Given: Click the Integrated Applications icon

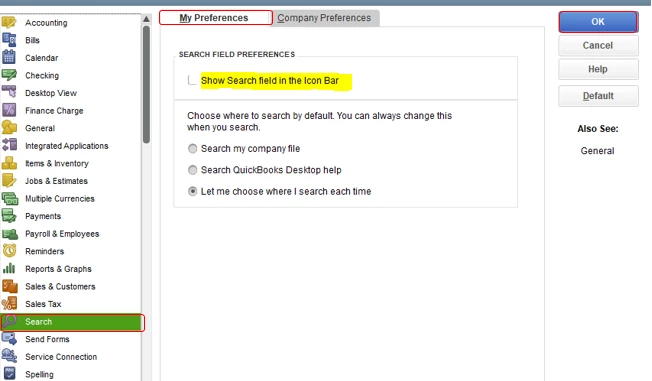Looking at the screenshot, I should pyautogui.click(x=9, y=146).
